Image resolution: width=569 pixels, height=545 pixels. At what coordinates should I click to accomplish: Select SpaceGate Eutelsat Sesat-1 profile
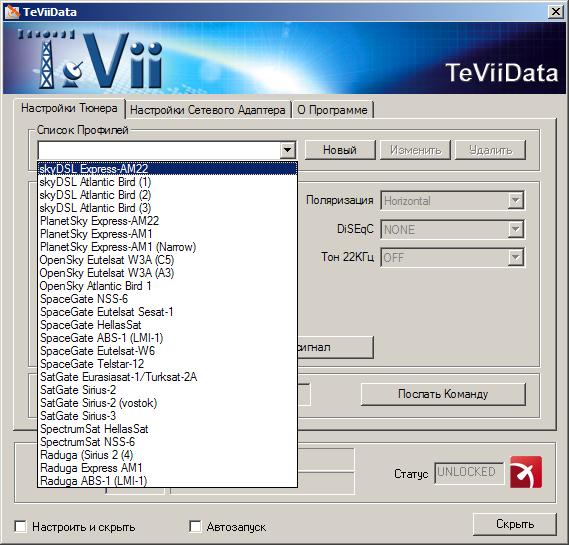tap(167, 312)
